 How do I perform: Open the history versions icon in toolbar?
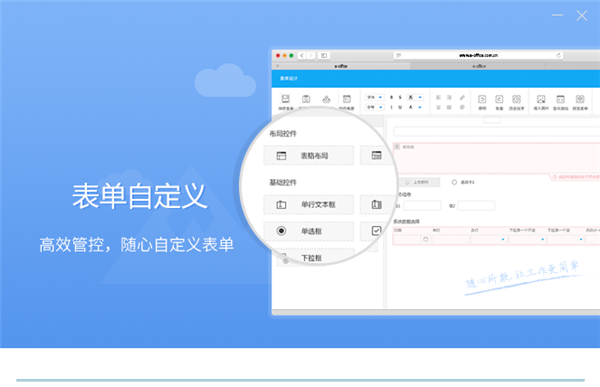point(517,100)
